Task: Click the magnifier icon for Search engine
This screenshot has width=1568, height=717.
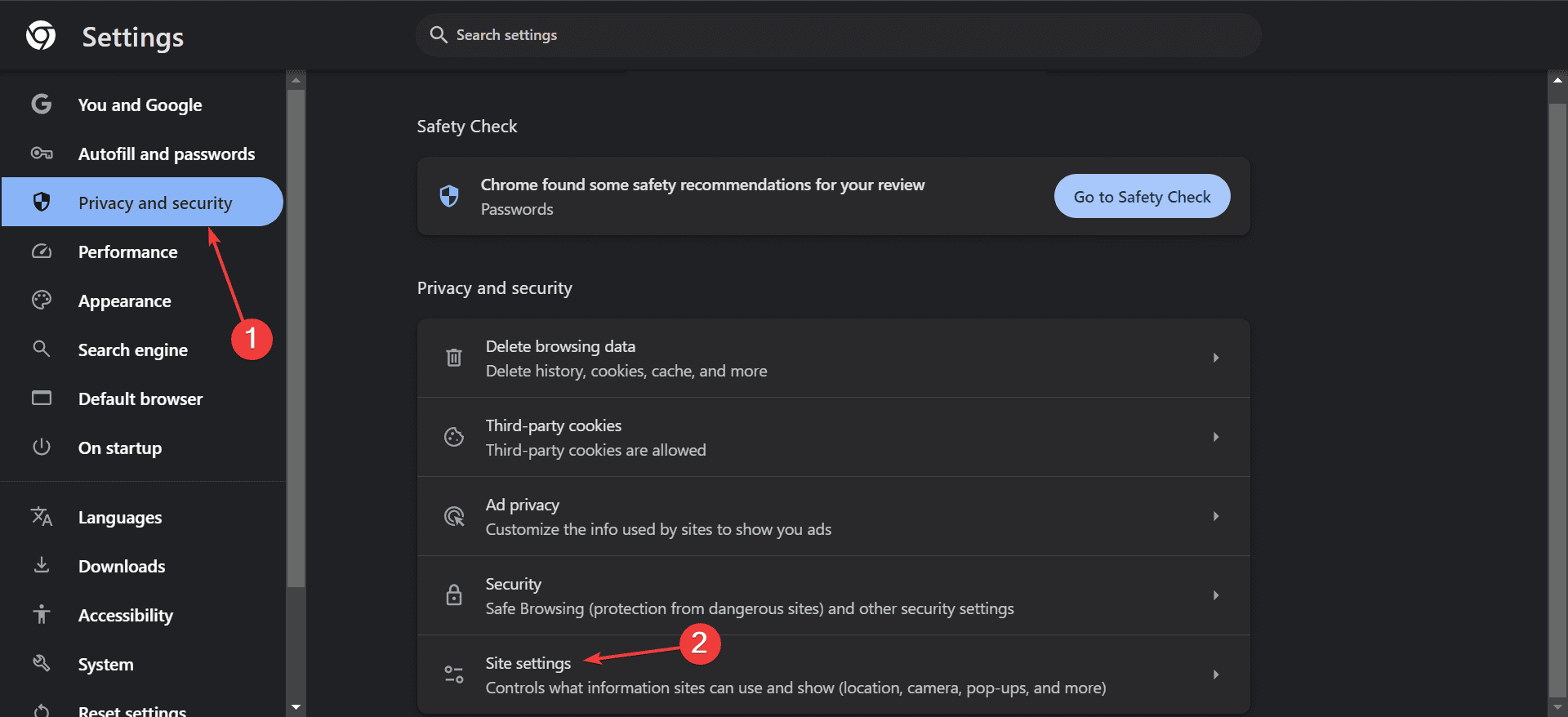Action: 42,350
